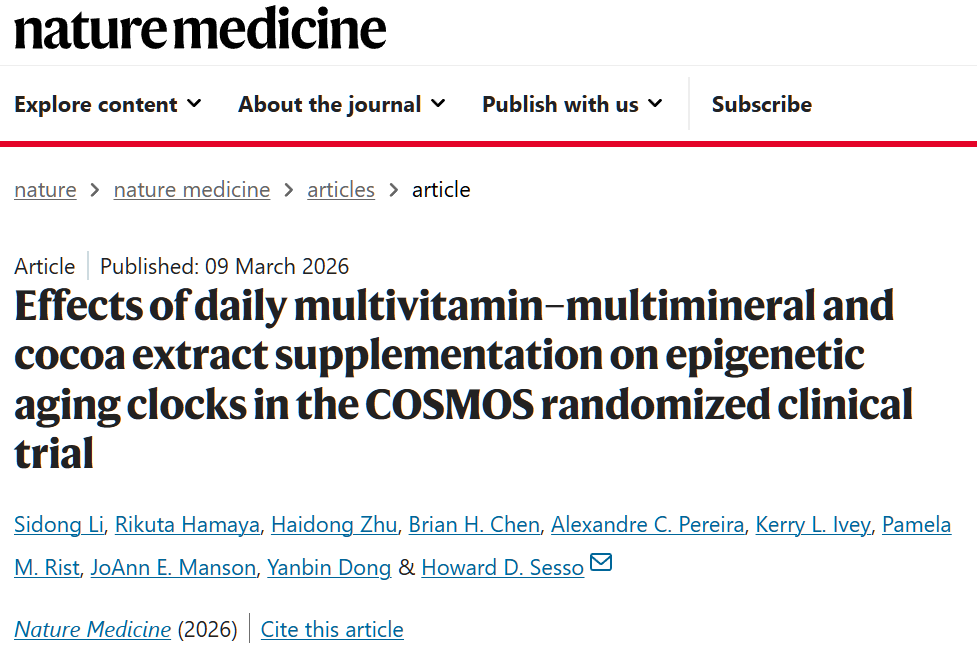Expand Publish with us dropdown

(571, 104)
